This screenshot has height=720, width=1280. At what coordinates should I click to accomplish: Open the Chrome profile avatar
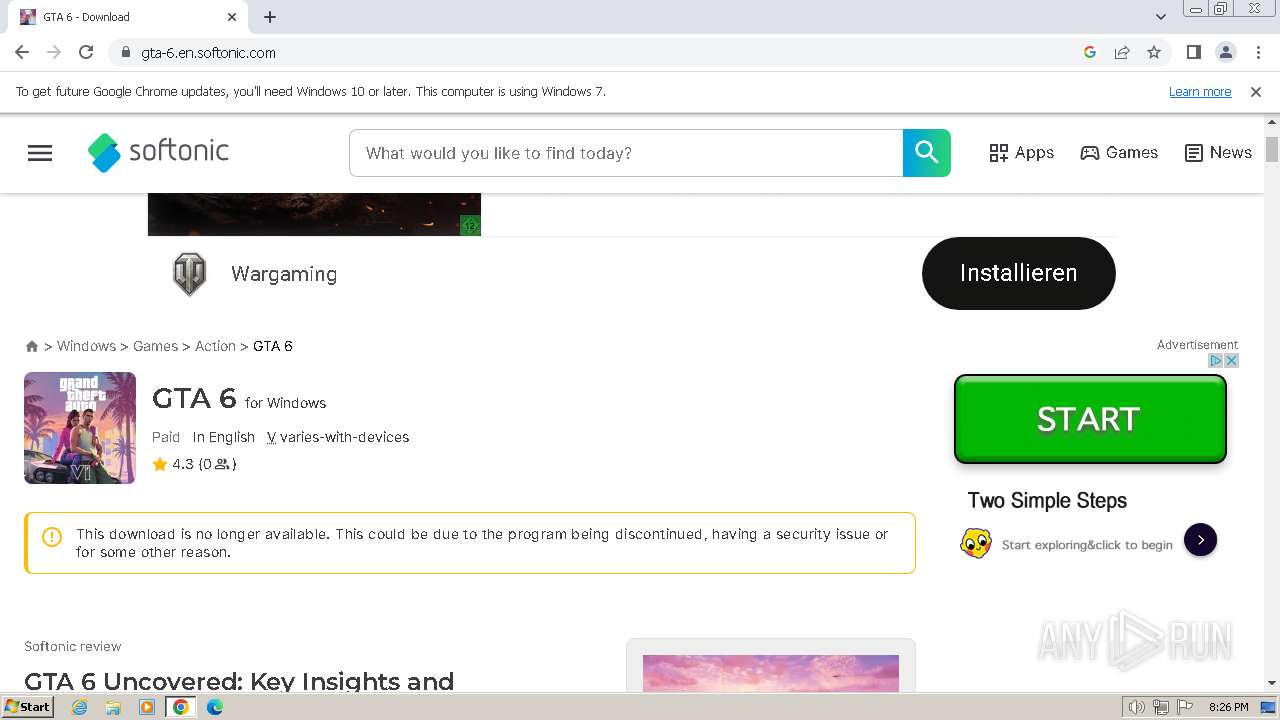click(1225, 52)
